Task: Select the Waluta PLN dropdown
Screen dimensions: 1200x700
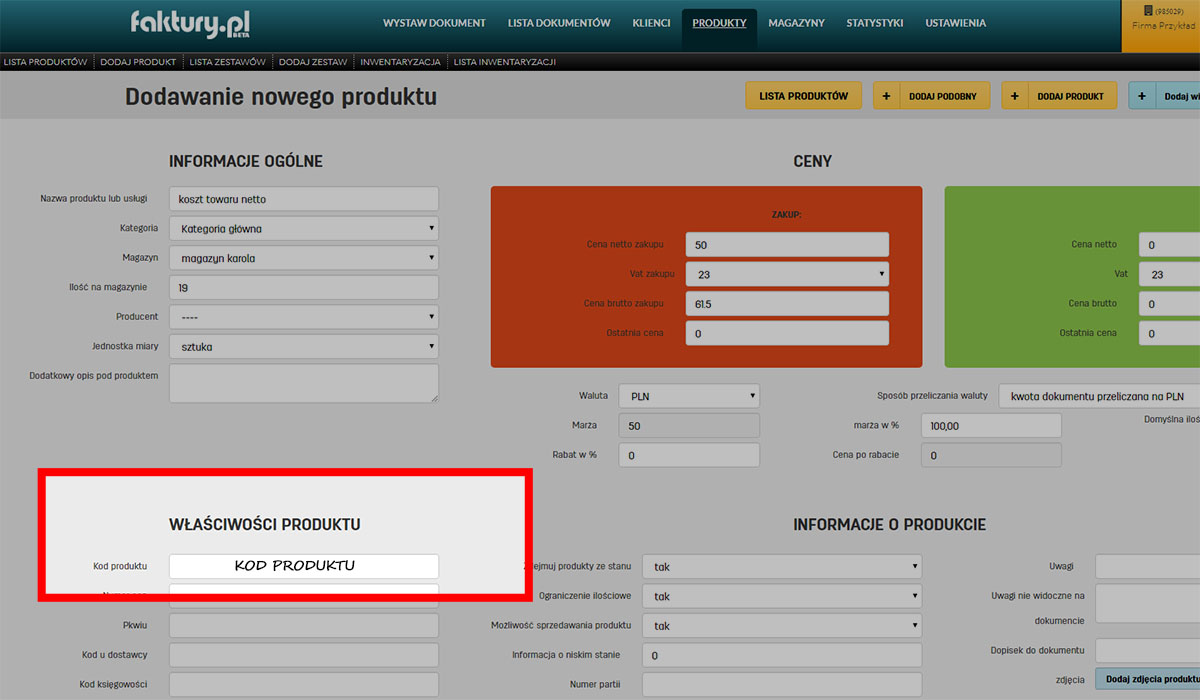Action: tap(689, 396)
